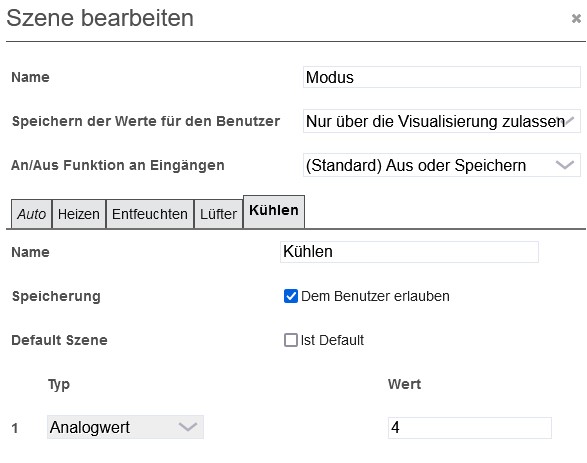Click the chevron arrow of Aus oder Speichern
The width and height of the screenshot is (587, 463).
565,165
